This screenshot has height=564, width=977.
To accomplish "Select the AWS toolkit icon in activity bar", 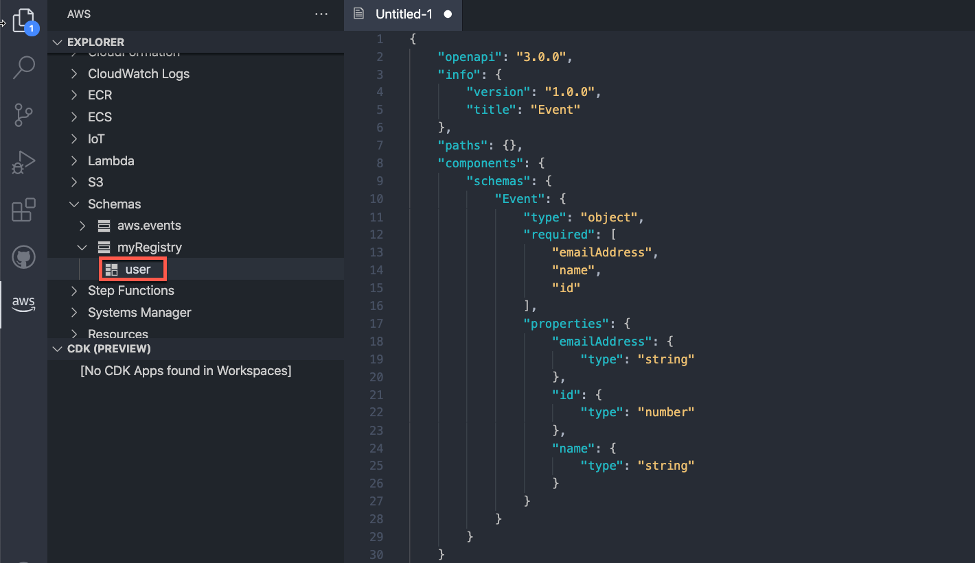I will tap(23, 303).
